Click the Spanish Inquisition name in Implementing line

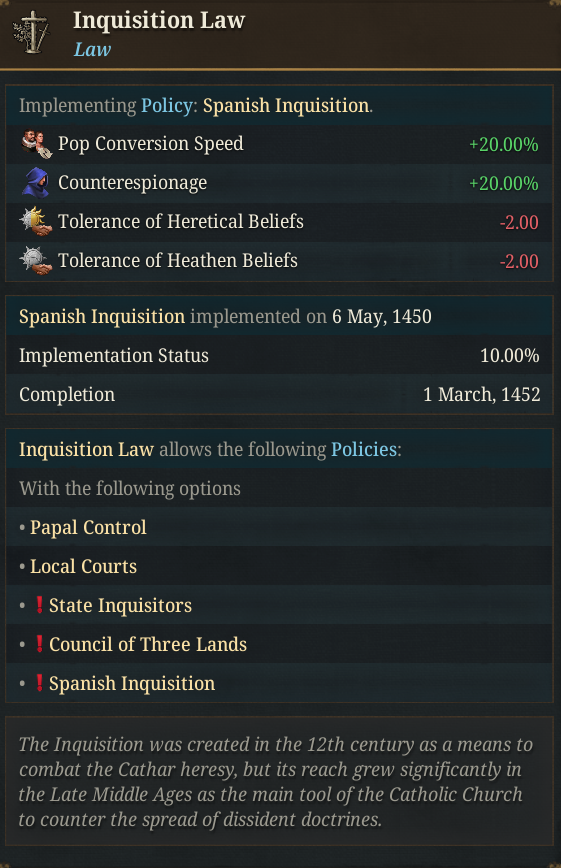coord(286,105)
